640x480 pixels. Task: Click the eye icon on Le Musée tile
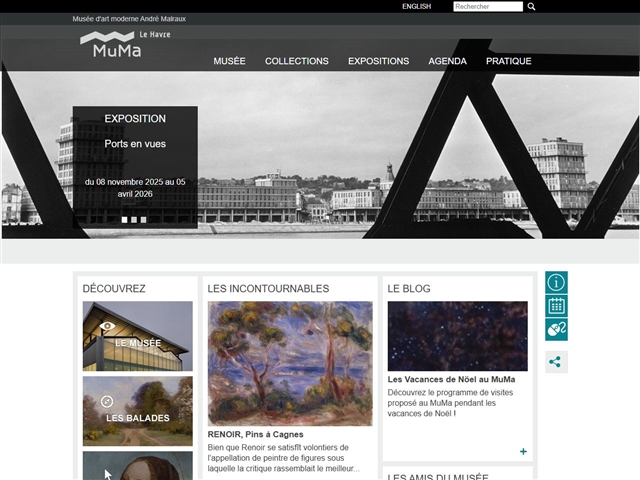click(108, 326)
